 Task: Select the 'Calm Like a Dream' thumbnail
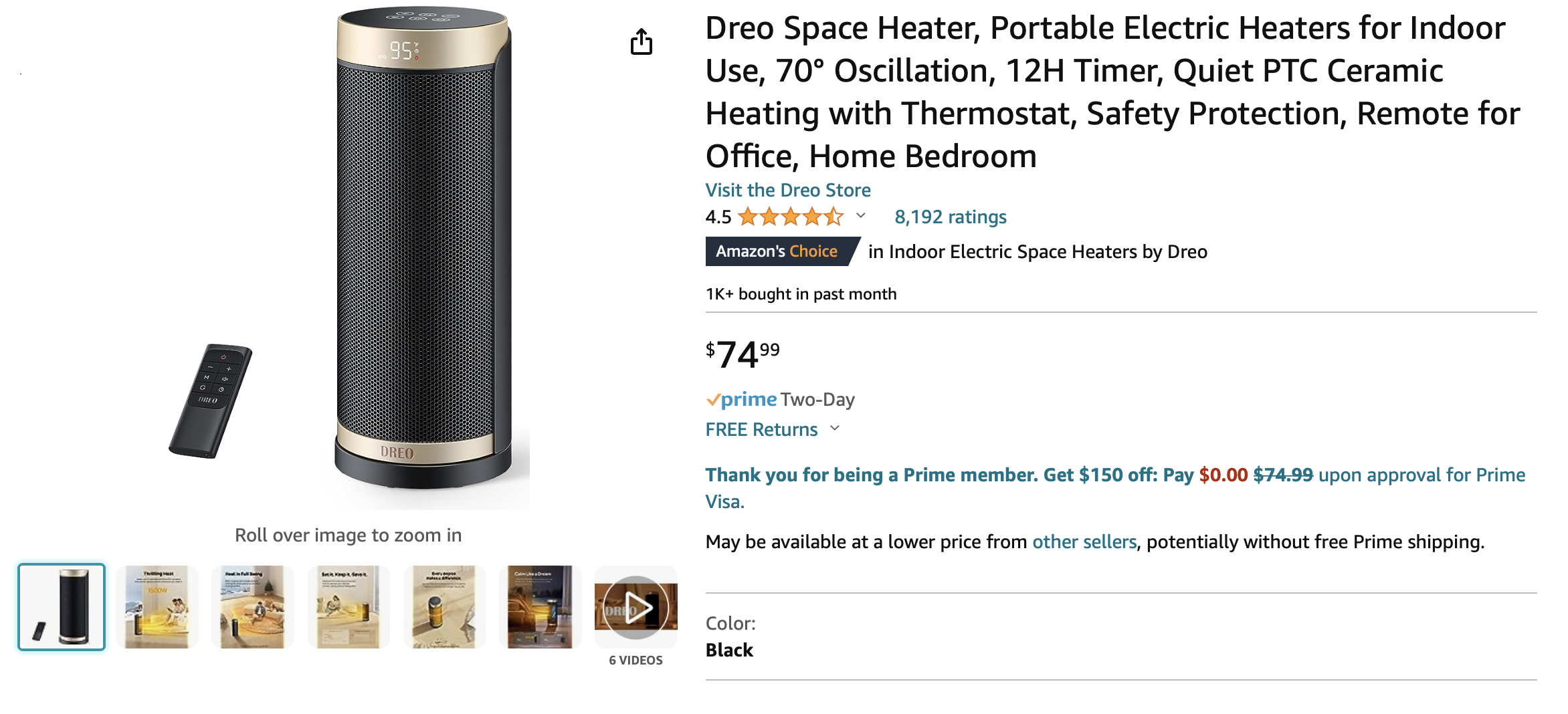click(540, 607)
